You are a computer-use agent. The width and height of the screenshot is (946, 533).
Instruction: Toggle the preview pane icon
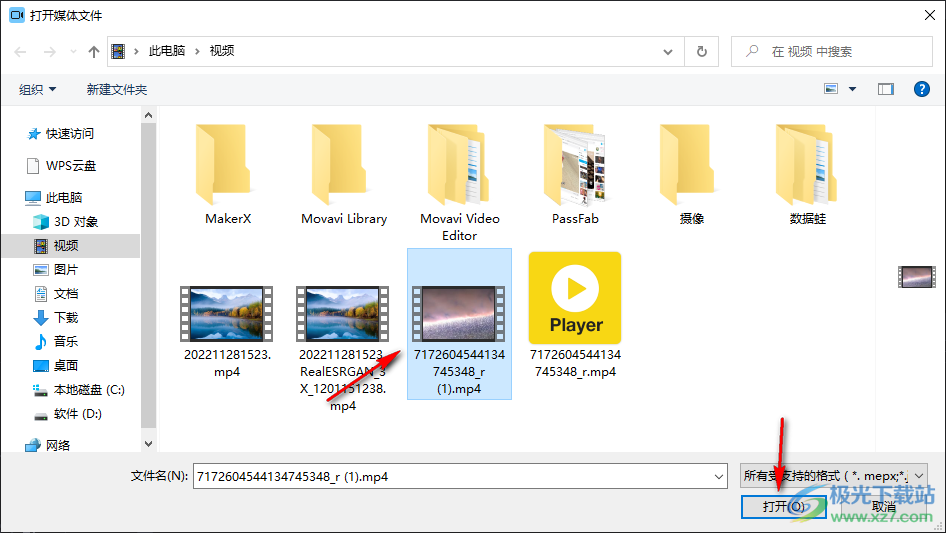point(885,89)
